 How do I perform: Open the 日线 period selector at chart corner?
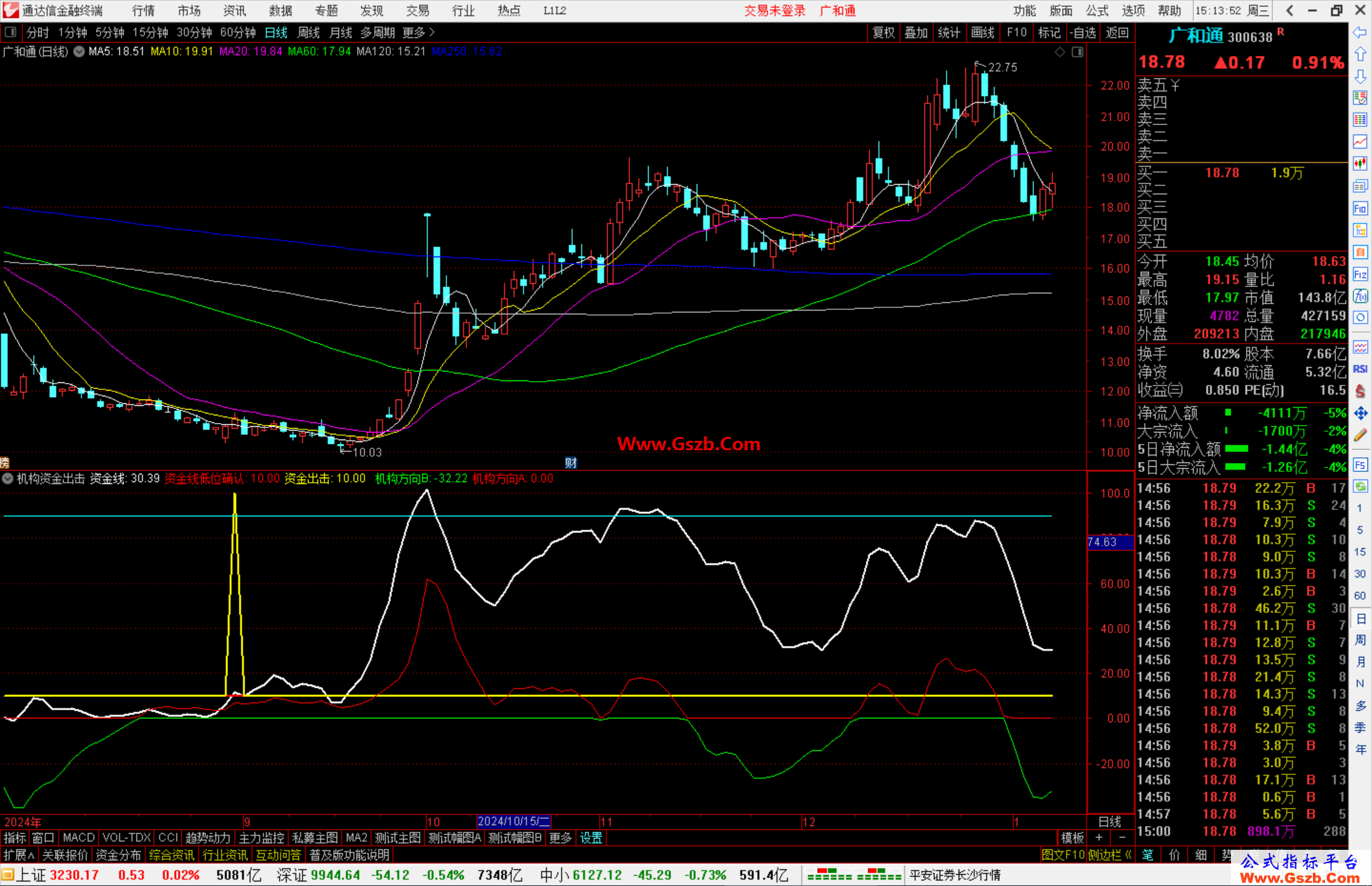1110,821
